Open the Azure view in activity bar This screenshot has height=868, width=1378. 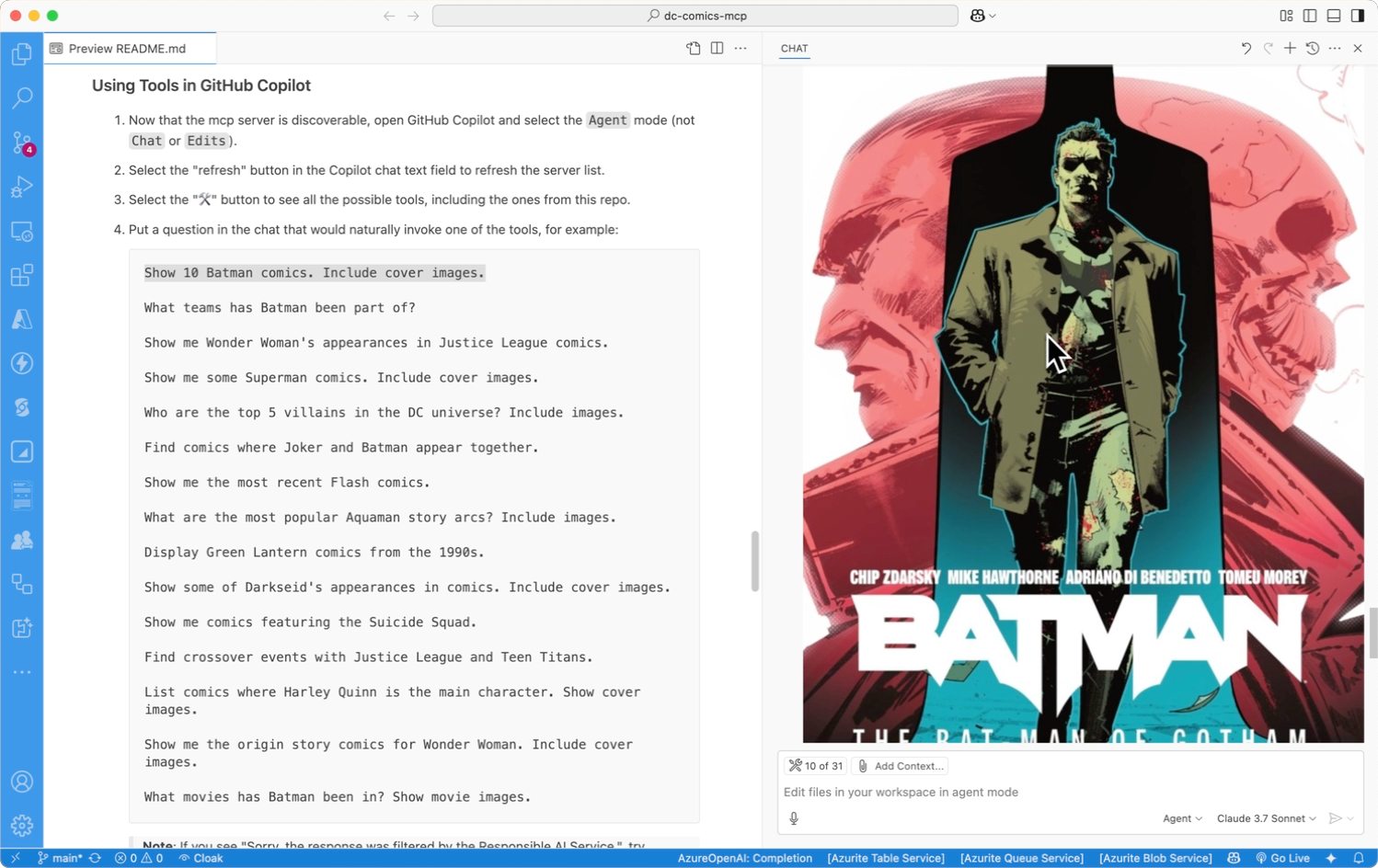(22, 319)
